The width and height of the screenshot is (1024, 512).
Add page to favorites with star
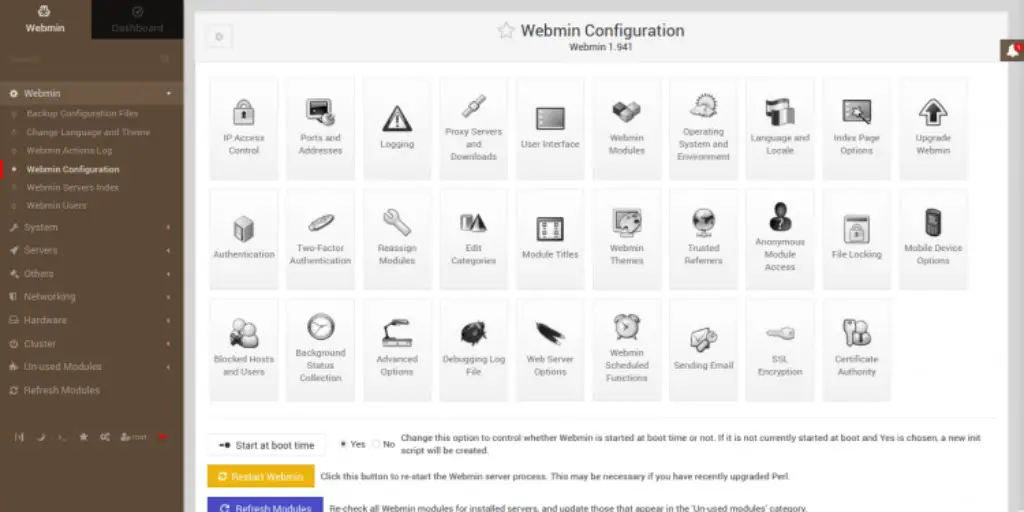505,30
